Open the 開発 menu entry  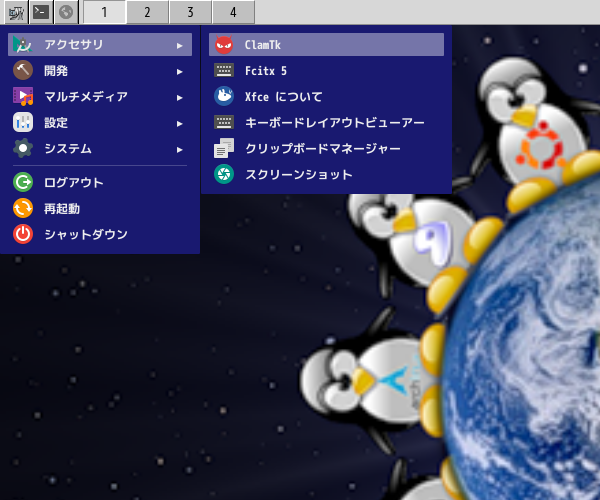100,70
